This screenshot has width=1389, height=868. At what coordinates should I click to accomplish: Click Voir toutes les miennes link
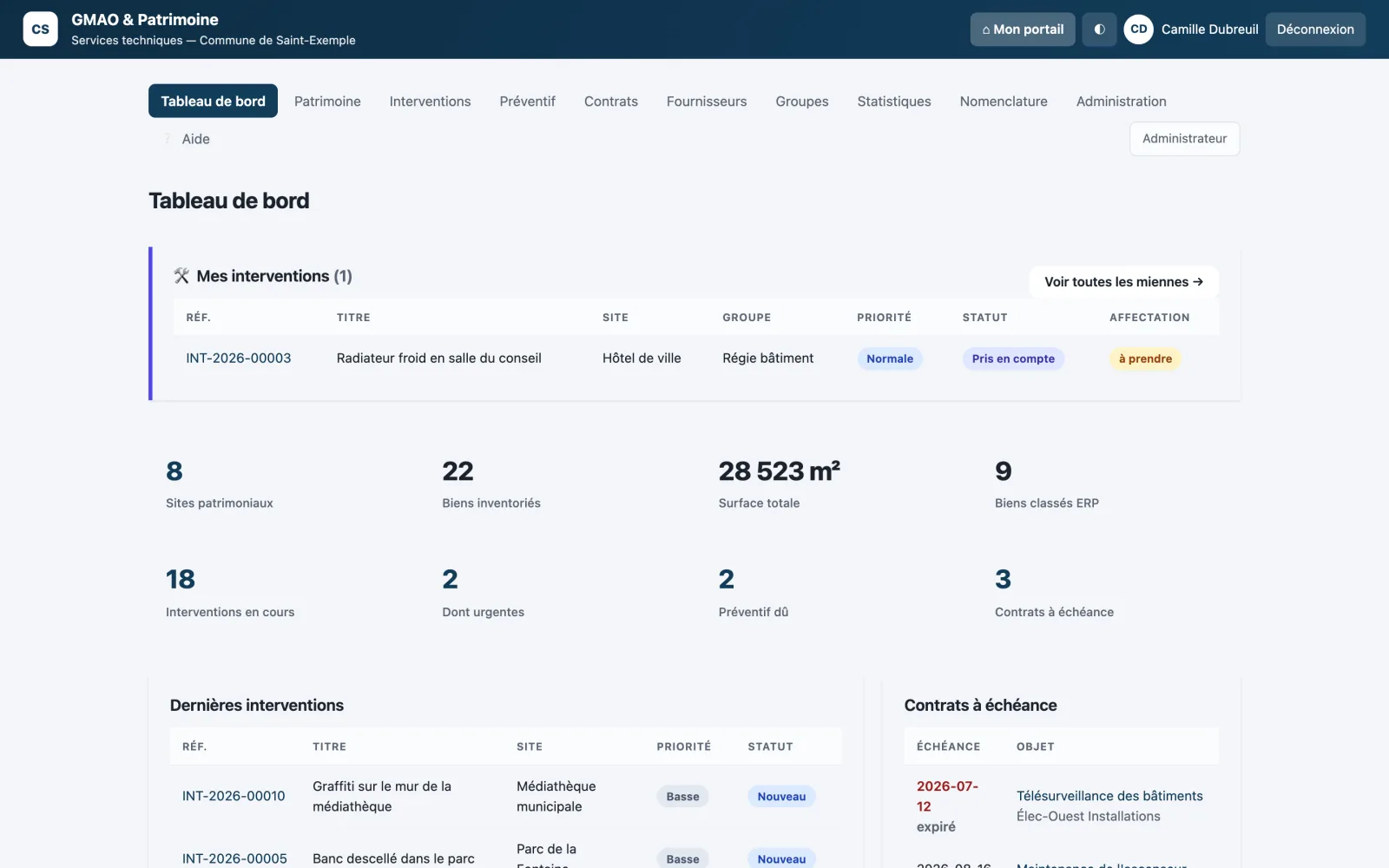(1123, 282)
